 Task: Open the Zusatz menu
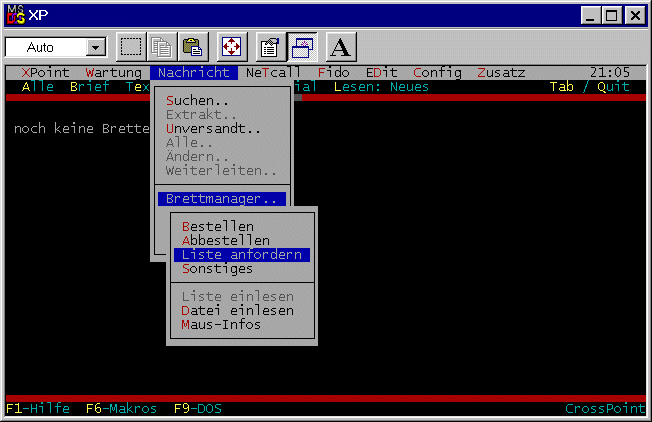pyautogui.click(x=501, y=73)
